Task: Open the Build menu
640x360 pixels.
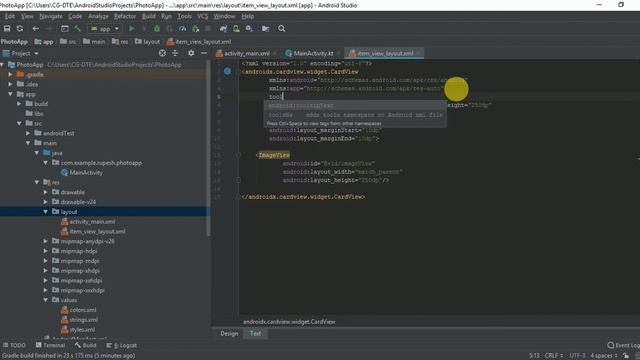Action: point(149,16)
